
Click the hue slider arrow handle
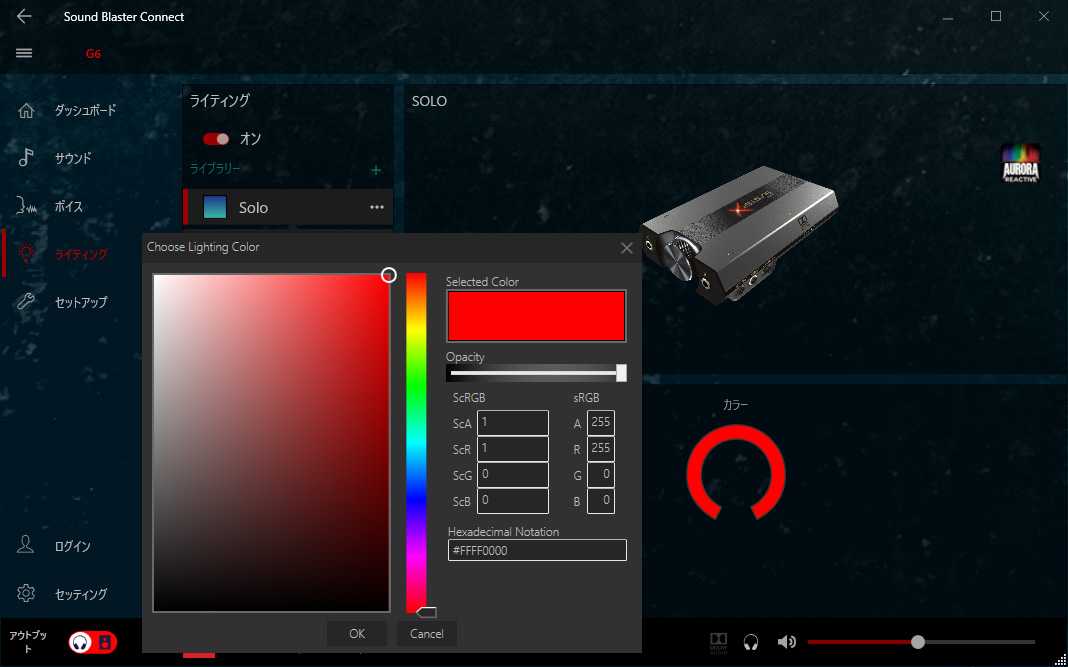(x=426, y=612)
